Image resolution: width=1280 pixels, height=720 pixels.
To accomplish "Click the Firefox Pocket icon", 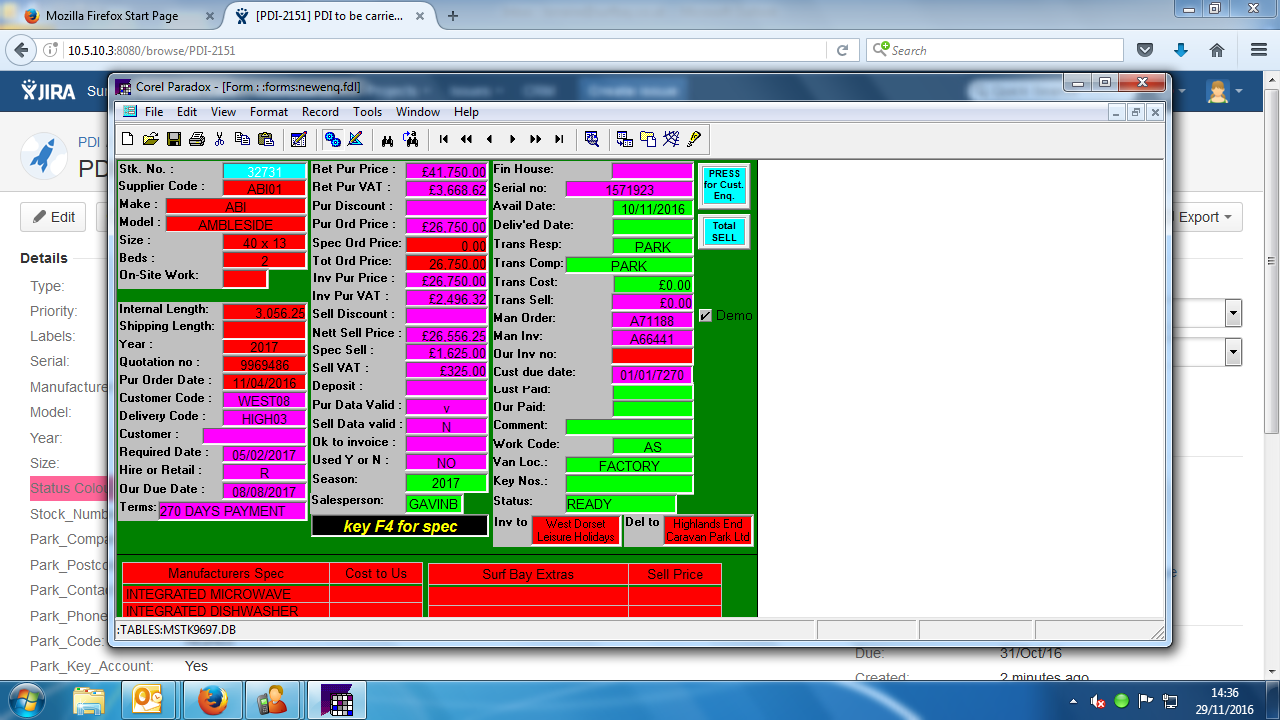I will pyautogui.click(x=1146, y=50).
